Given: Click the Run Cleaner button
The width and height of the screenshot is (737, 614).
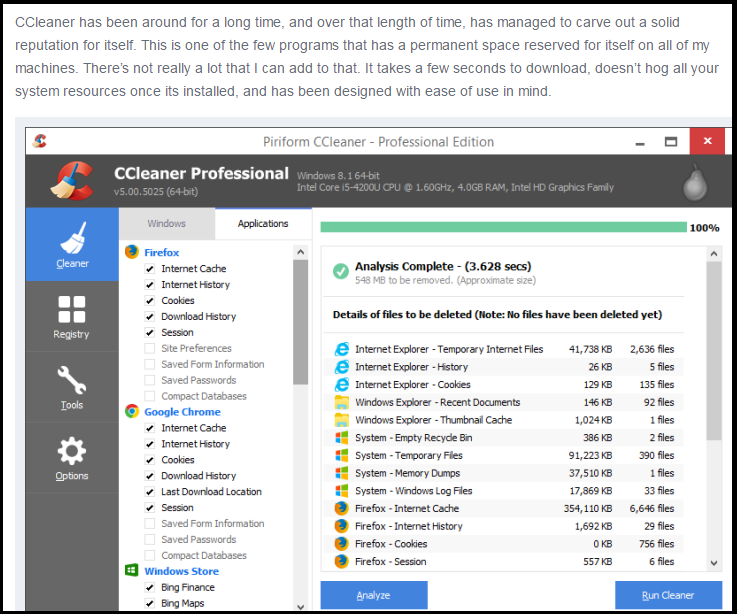Looking at the screenshot, I should click(x=668, y=595).
